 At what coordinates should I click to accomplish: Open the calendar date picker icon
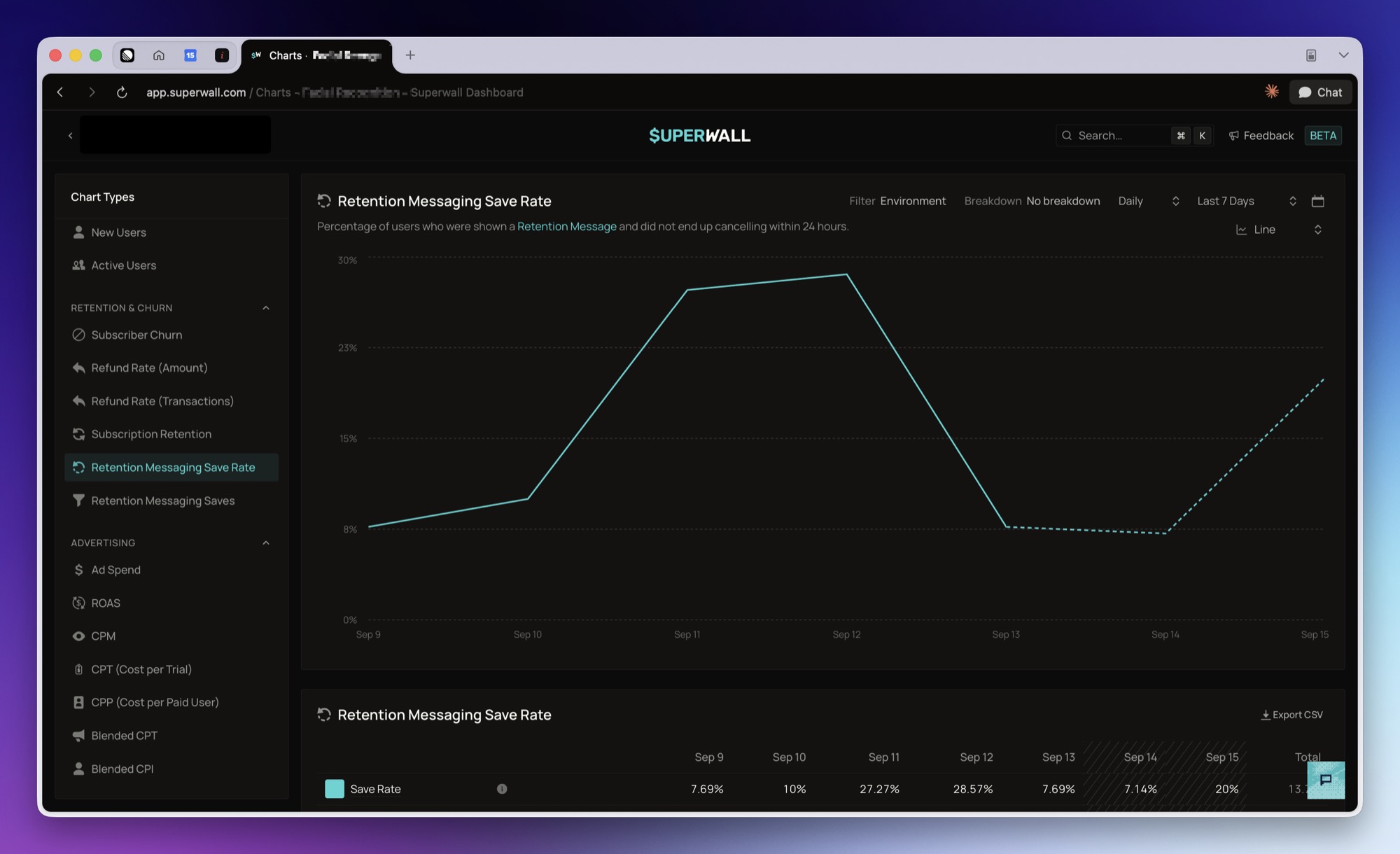pos(1317,201)
